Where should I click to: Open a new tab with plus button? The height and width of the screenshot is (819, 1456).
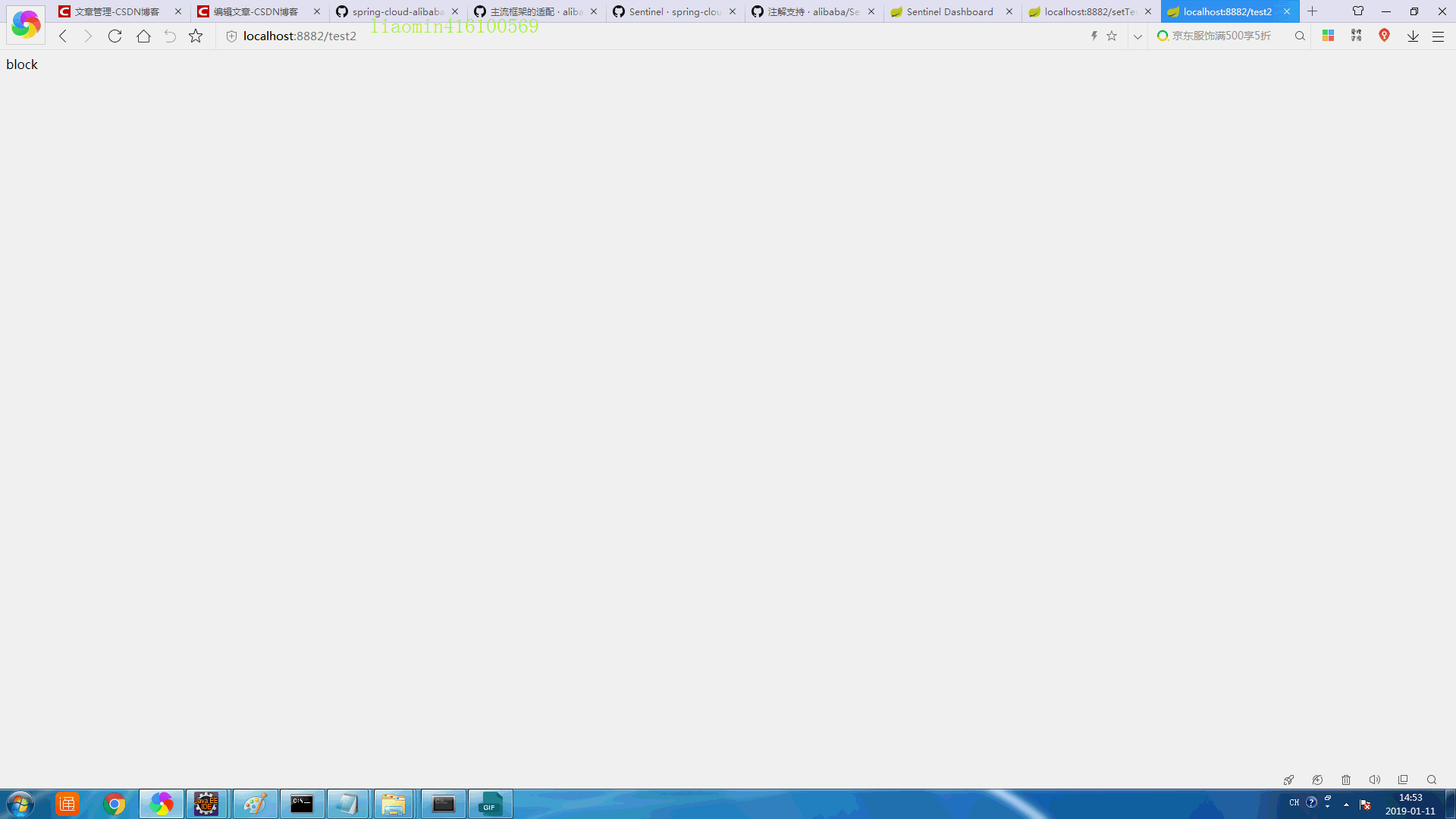(1312, 11)
